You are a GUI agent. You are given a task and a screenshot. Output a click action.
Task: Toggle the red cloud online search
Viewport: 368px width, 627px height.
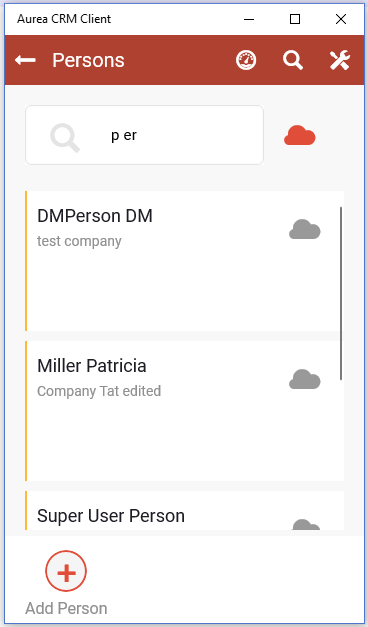tap(300, 135)
